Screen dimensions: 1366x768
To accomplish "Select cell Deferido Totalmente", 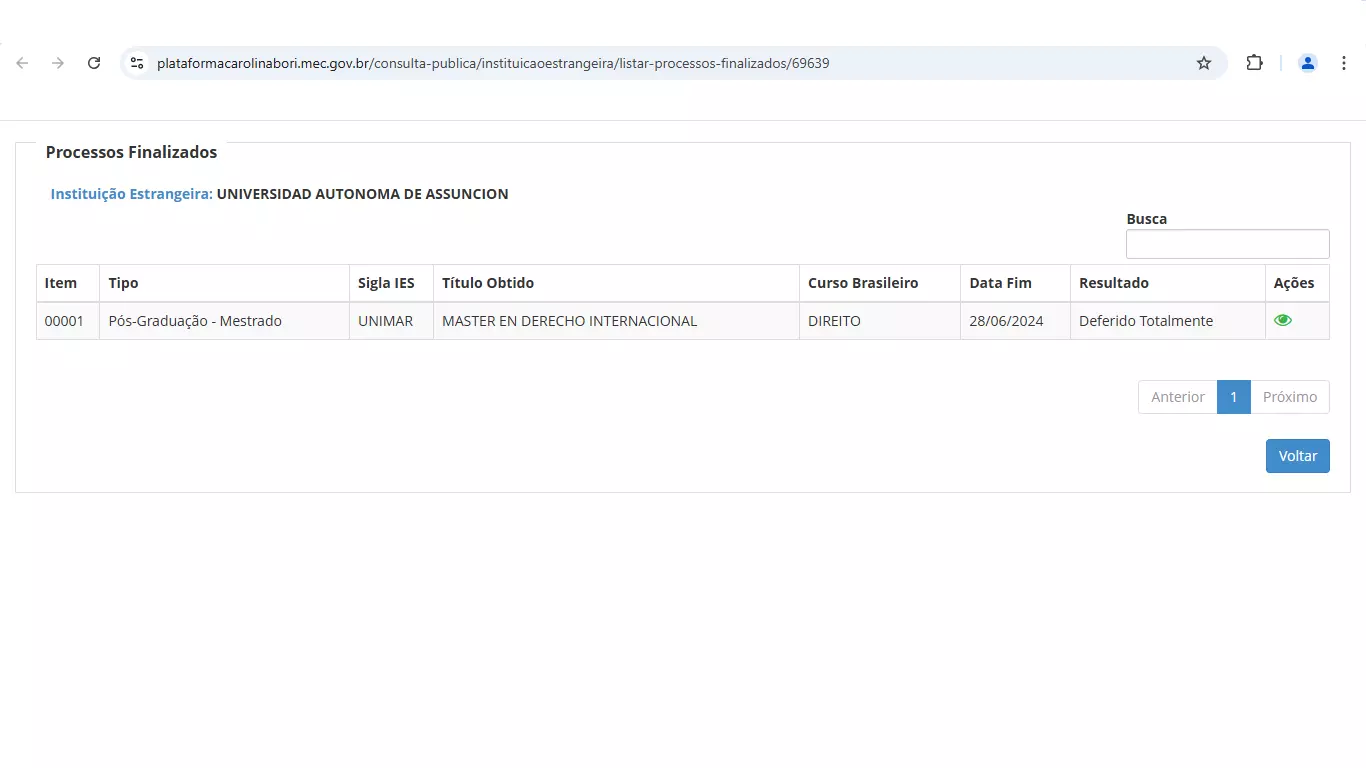I will pyautogui.click(x=1167, y=321).
